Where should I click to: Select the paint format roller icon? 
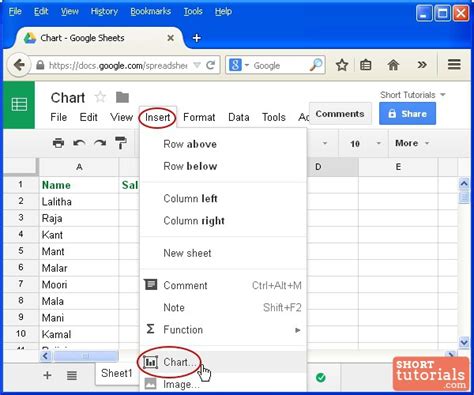tap(121, 143)
